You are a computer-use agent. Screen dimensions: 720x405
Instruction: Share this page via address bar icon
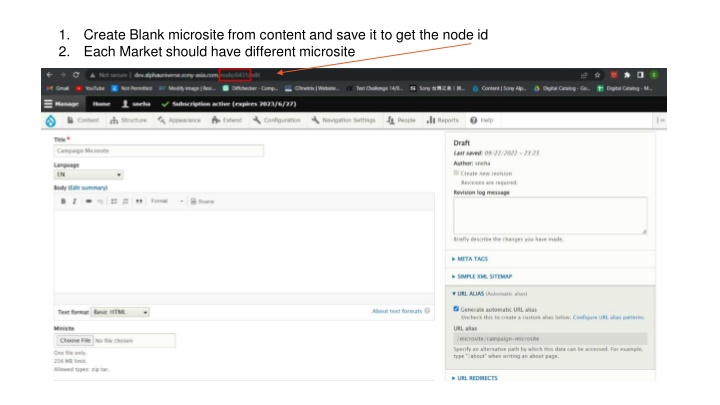[x=584, y=75]
